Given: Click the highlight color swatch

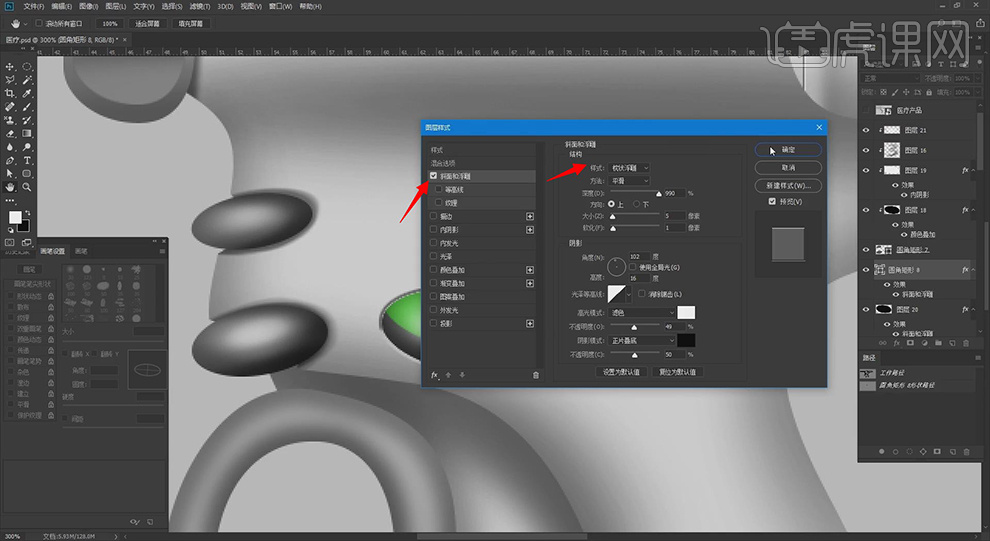Looking at the screenshot, I should click(686, 312).
